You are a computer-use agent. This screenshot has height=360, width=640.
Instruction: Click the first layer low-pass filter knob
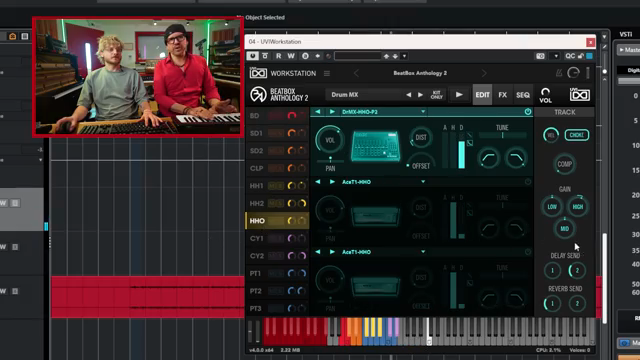click(x=516, y=158)
